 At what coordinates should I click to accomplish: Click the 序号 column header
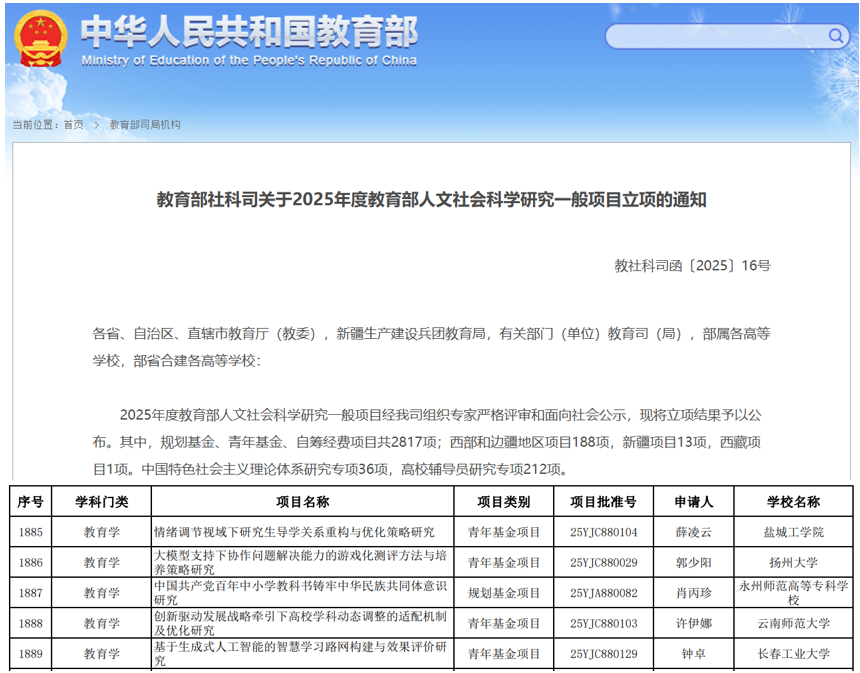coord(30,502)
